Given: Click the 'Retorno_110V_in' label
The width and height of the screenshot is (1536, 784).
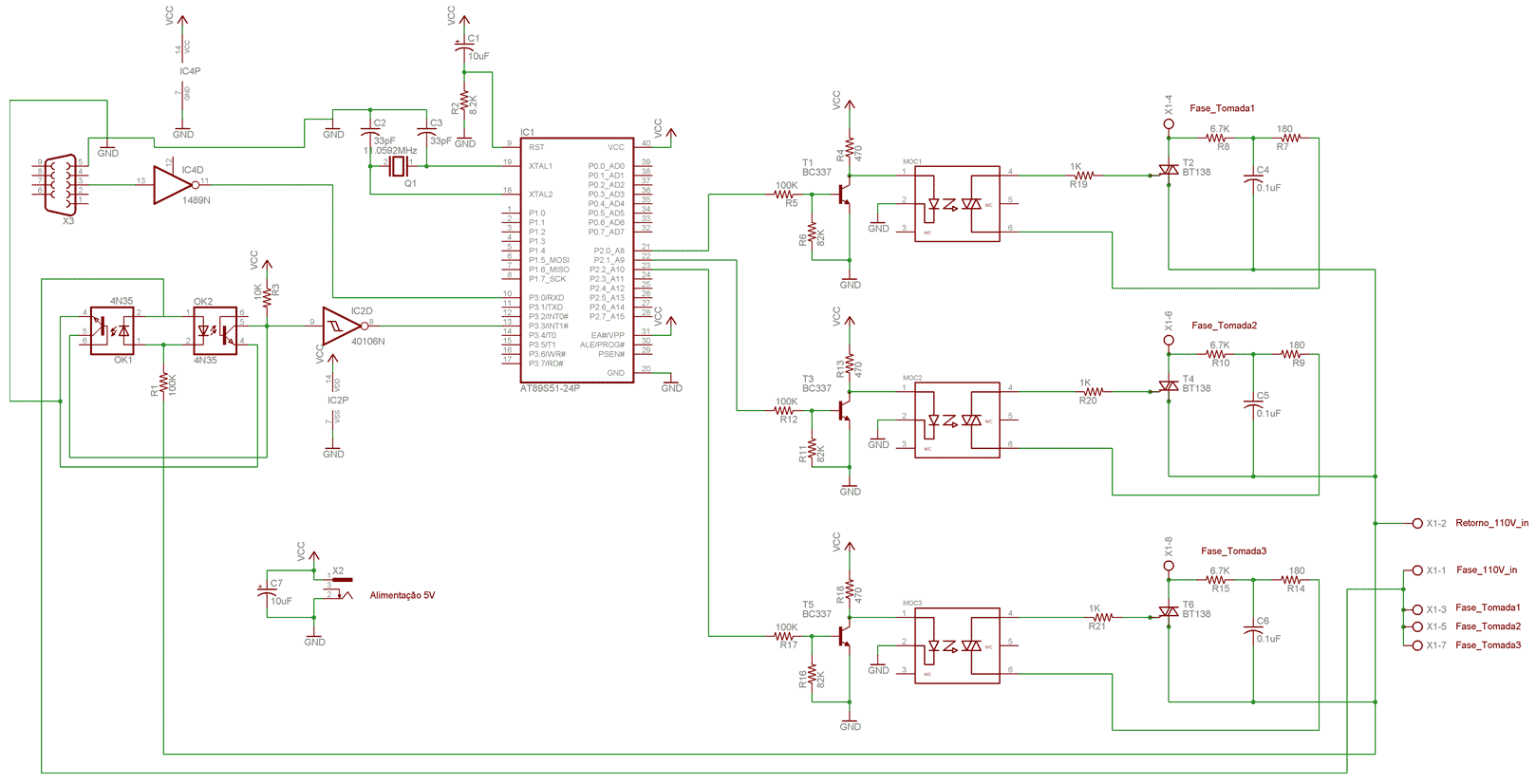Looking at the screenshot, I should click(x=1492, y=523).
